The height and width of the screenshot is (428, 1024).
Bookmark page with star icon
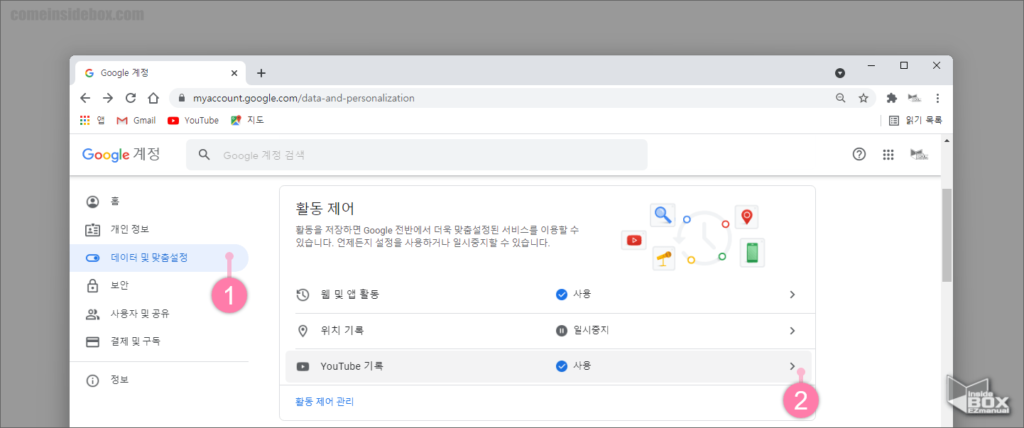[863, 98]
